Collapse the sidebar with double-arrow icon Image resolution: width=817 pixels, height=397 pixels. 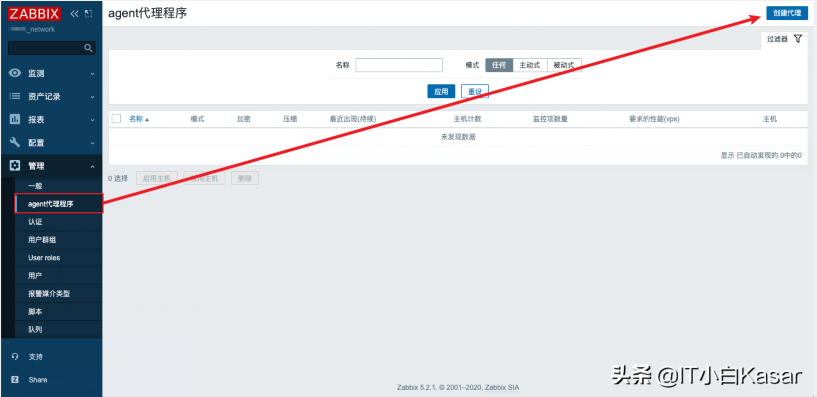pyautogui.click(x=75, y=14)
